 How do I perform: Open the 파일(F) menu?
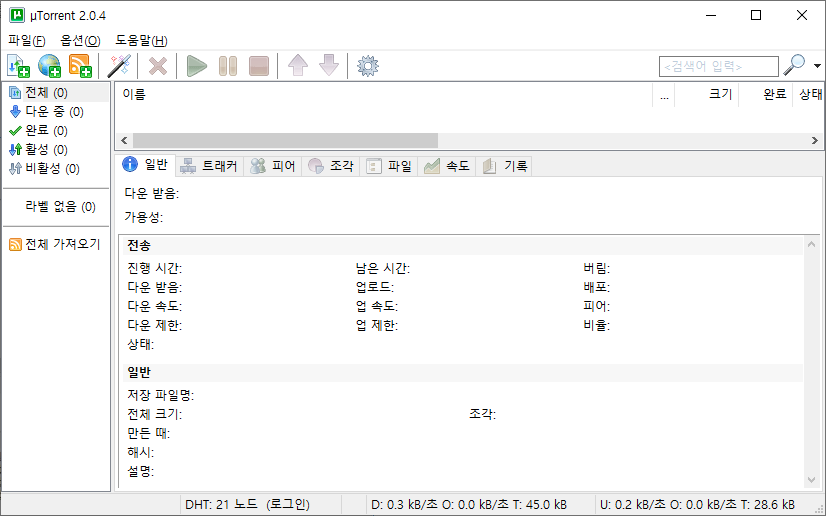tap(26, 41)
